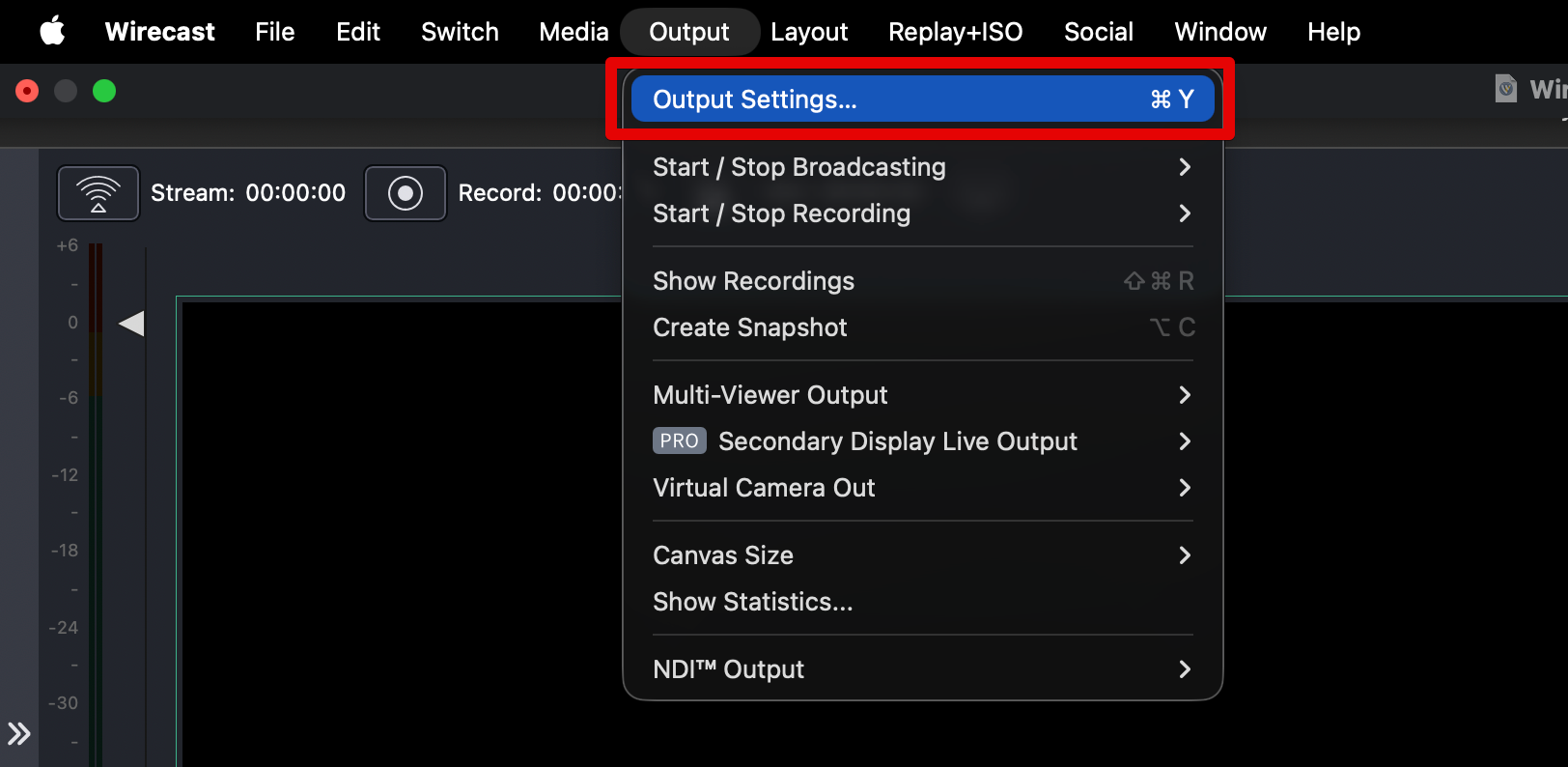Select Create Snapshot menu item
The height and width of the screenshot is (767, 1568).
pos(923,327)
